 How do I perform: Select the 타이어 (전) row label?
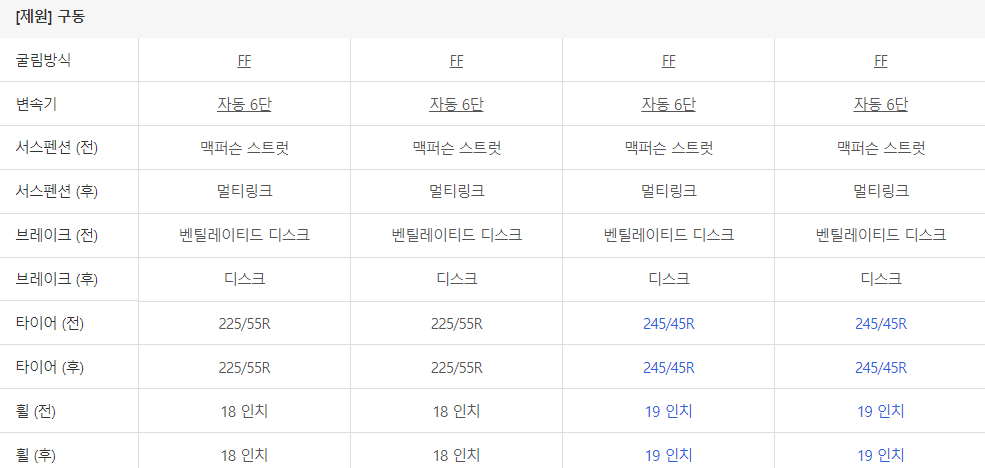pos(50,324)
